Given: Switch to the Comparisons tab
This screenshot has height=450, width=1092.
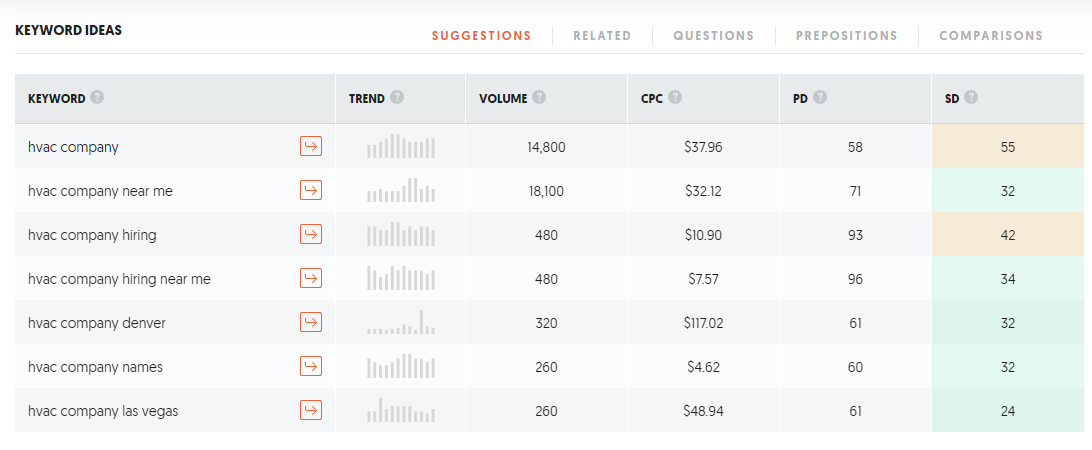Looking at the screenshot, I should coord(990,36).
